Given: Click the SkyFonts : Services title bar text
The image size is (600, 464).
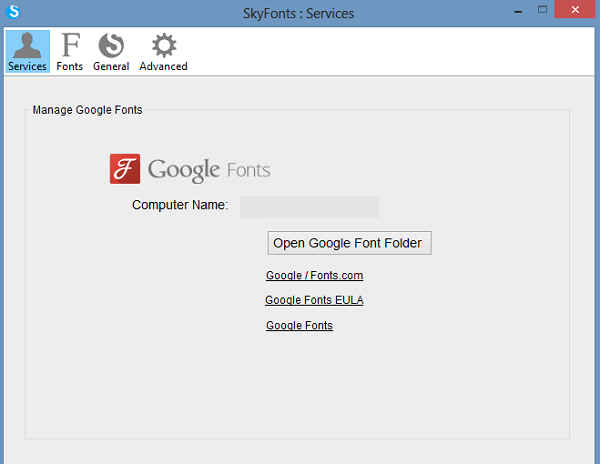Looking at the screenshot, I should pos(300,13).
